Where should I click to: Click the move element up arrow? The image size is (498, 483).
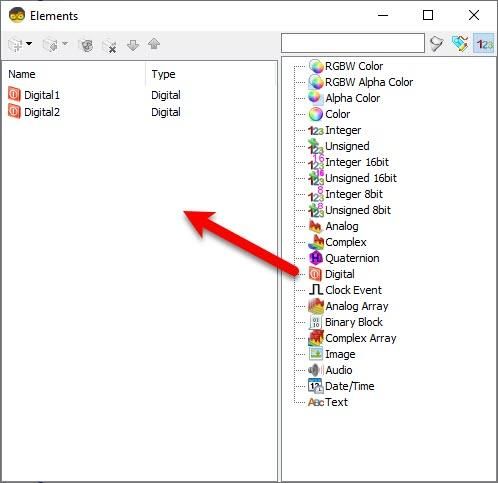pyautogui.click(x=154, y=44)
